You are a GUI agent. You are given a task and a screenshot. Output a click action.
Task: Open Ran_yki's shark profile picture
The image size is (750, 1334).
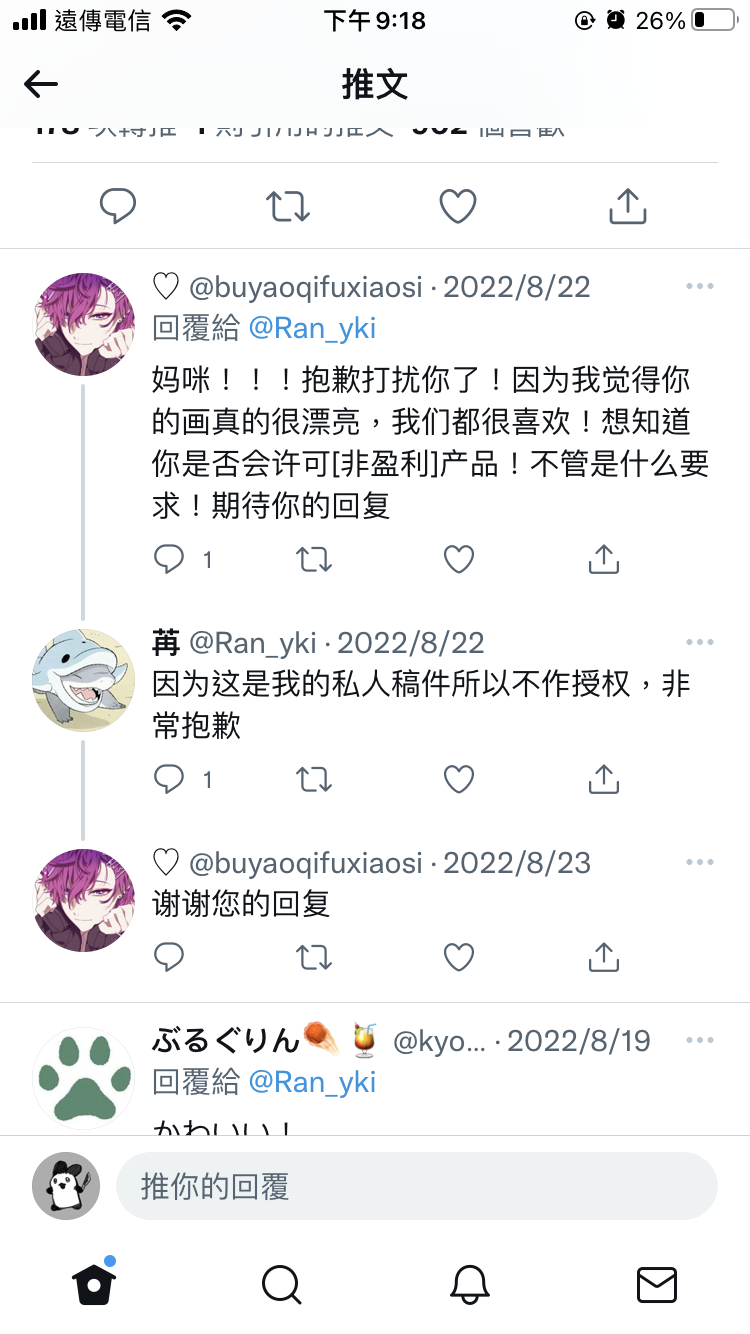84,680
